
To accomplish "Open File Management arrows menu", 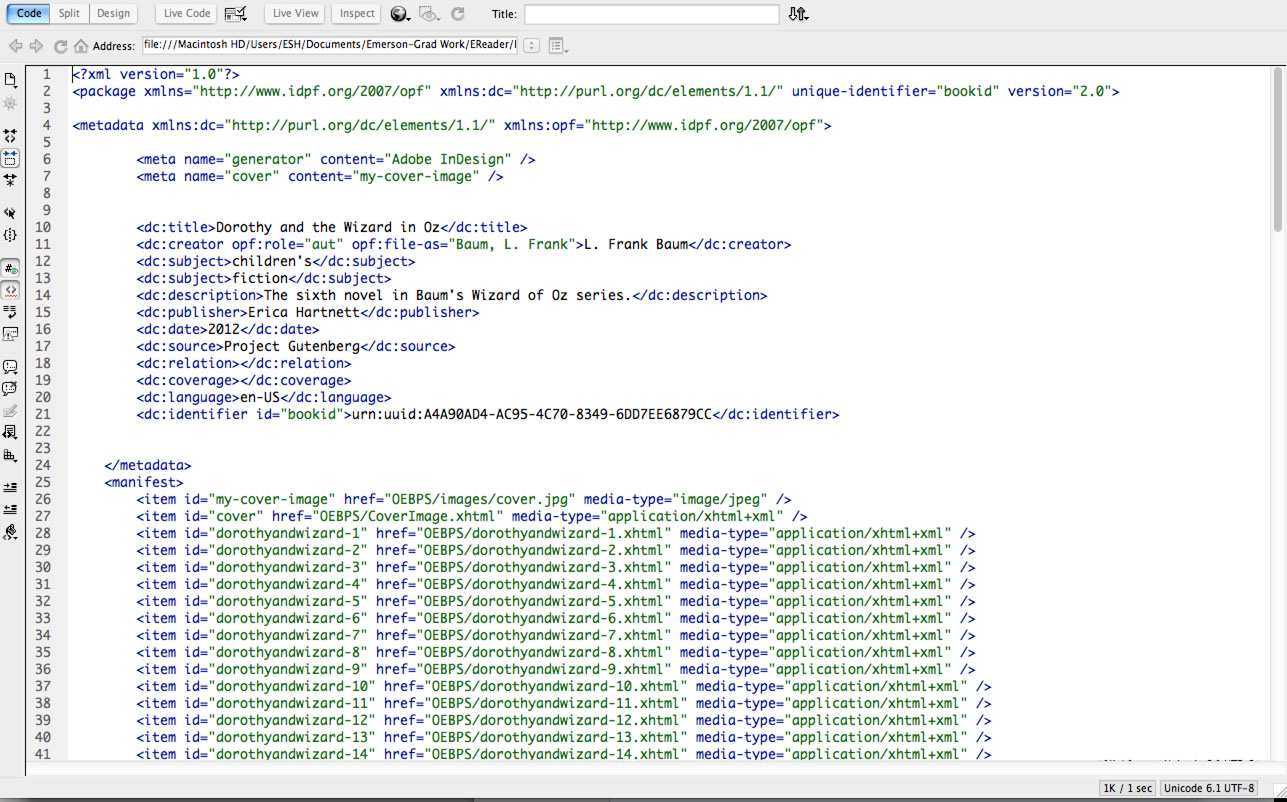I will (797, 14).
